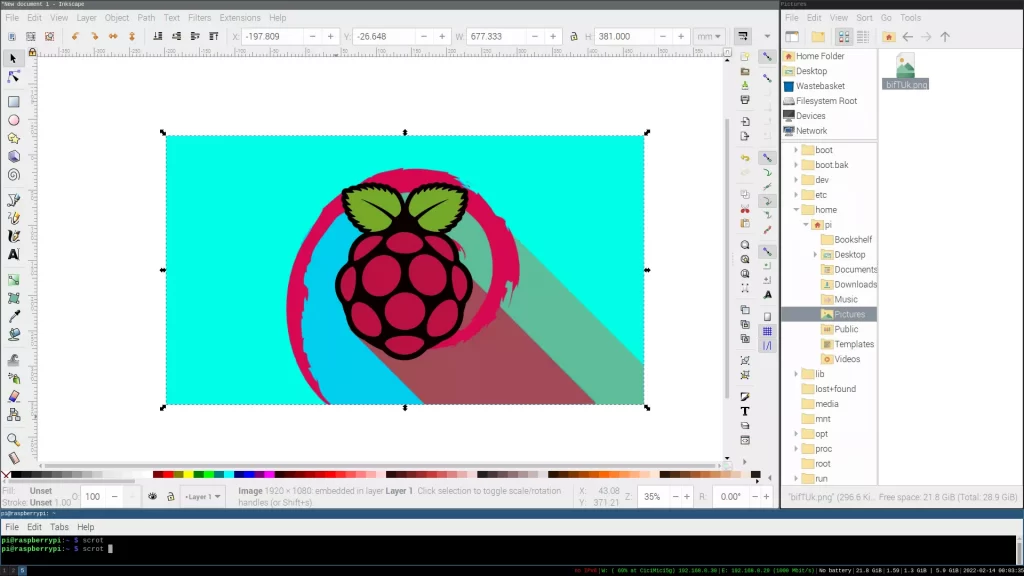Toggle lock width and height ratio

tap(573, 37)
